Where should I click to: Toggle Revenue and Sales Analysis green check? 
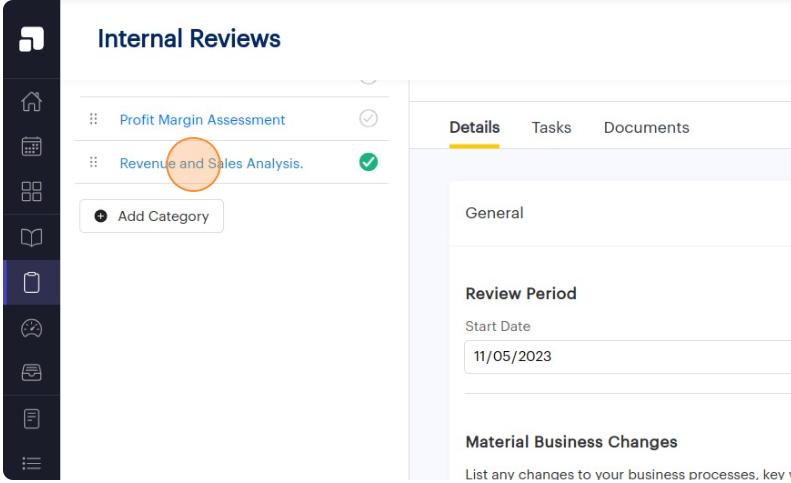[368, 162]
